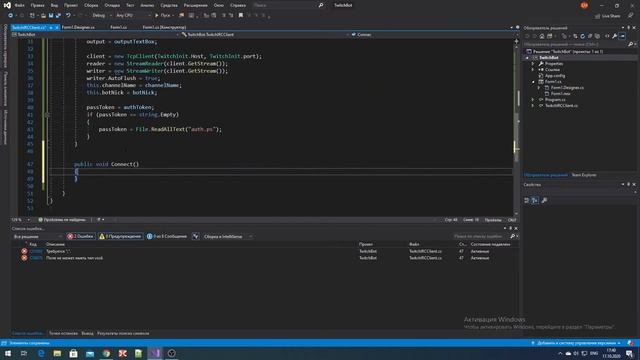Click the Save All toolbar icon
This screenshot has width=640, height=360.
coord(58,15)
